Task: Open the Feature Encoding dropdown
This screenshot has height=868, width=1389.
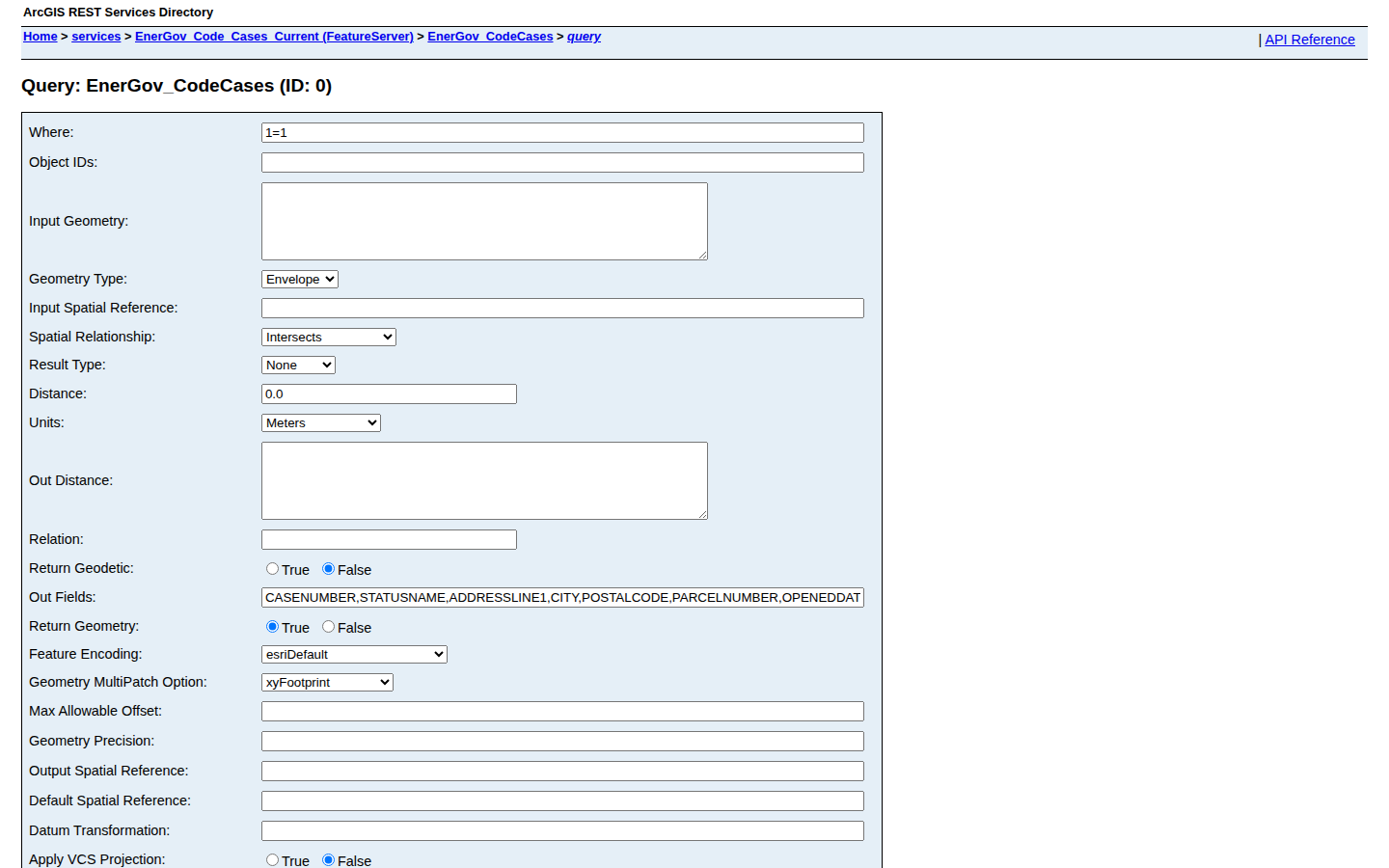Action: tap(354, 654)
